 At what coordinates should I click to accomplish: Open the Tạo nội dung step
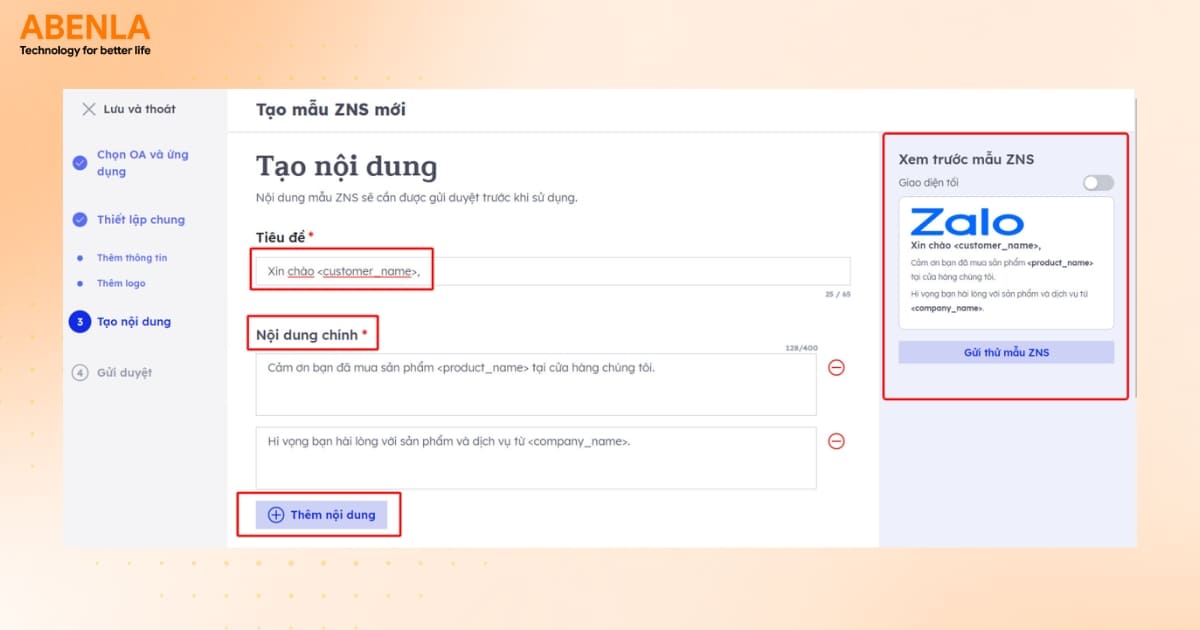(134, 322)
